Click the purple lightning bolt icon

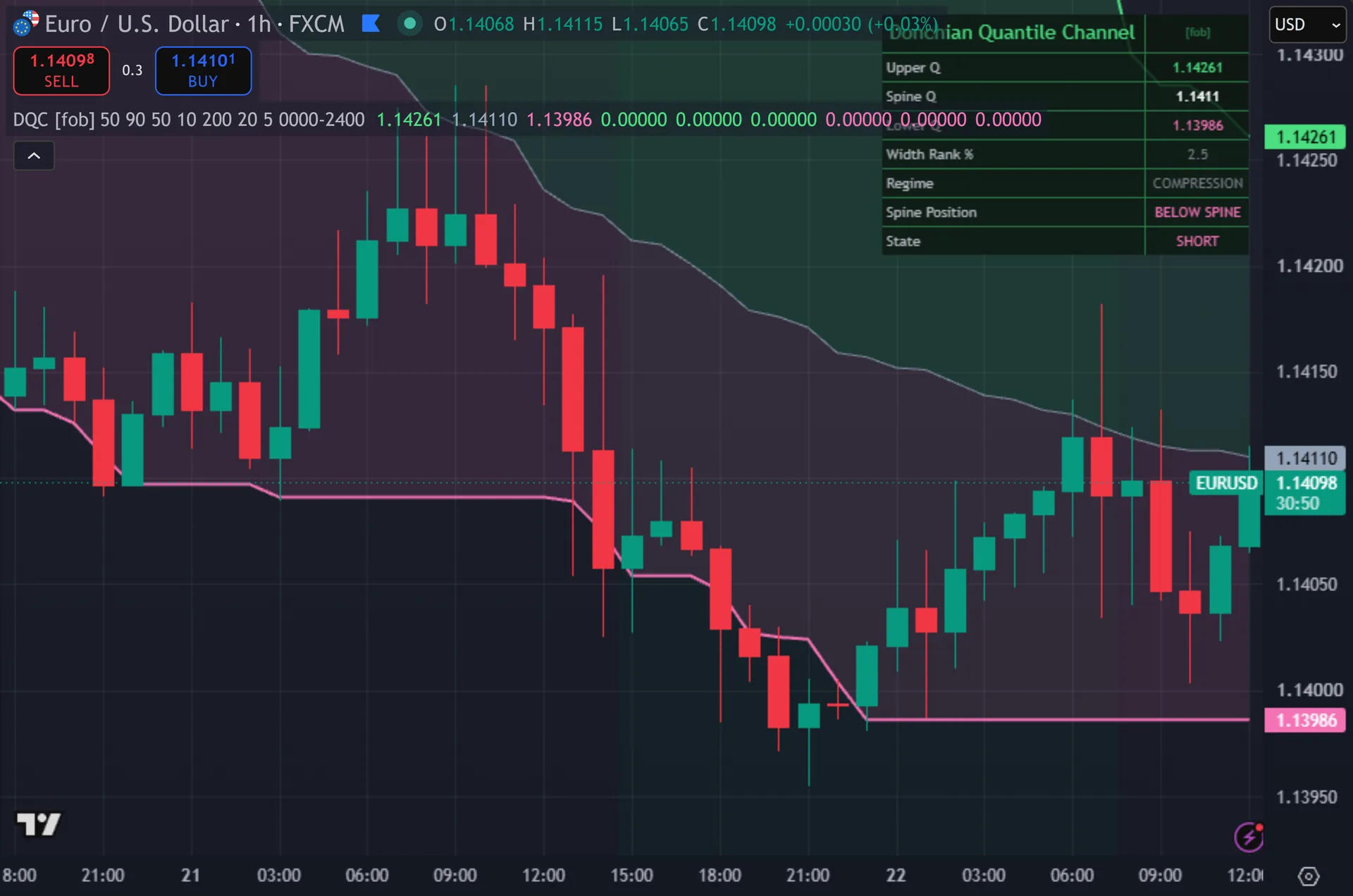[x=1249, y=837]
